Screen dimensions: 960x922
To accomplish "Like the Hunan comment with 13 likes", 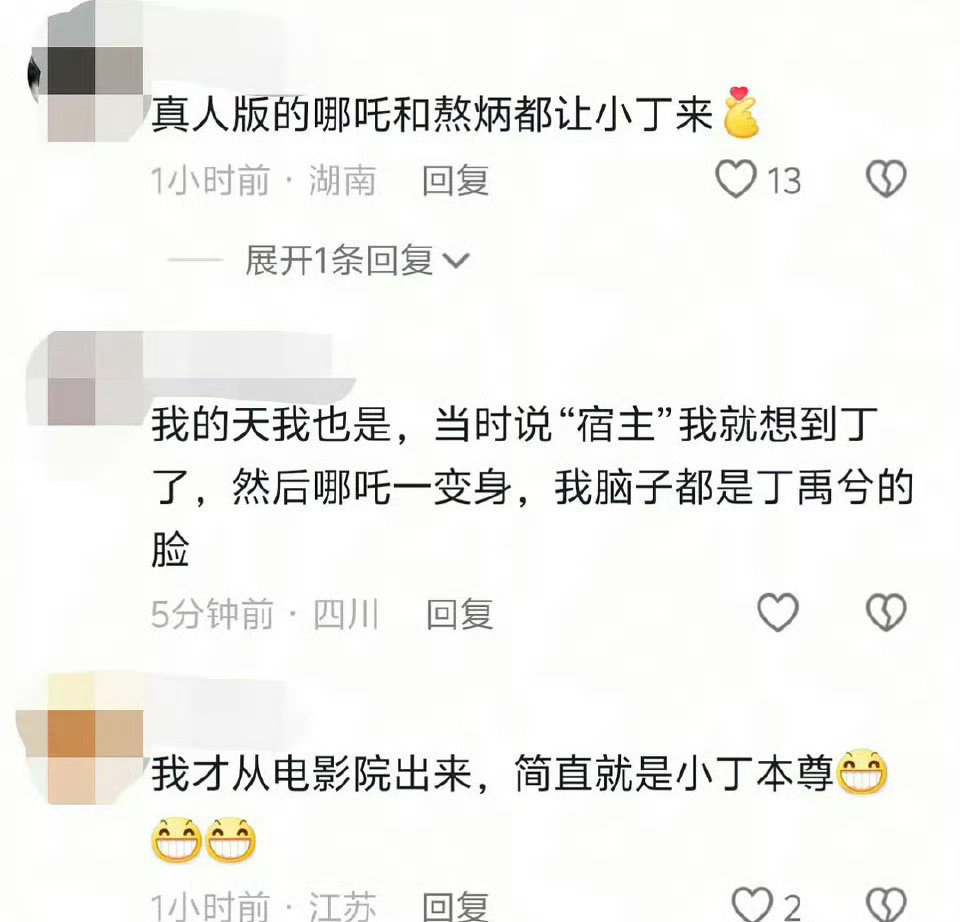I will pos(735,179).
